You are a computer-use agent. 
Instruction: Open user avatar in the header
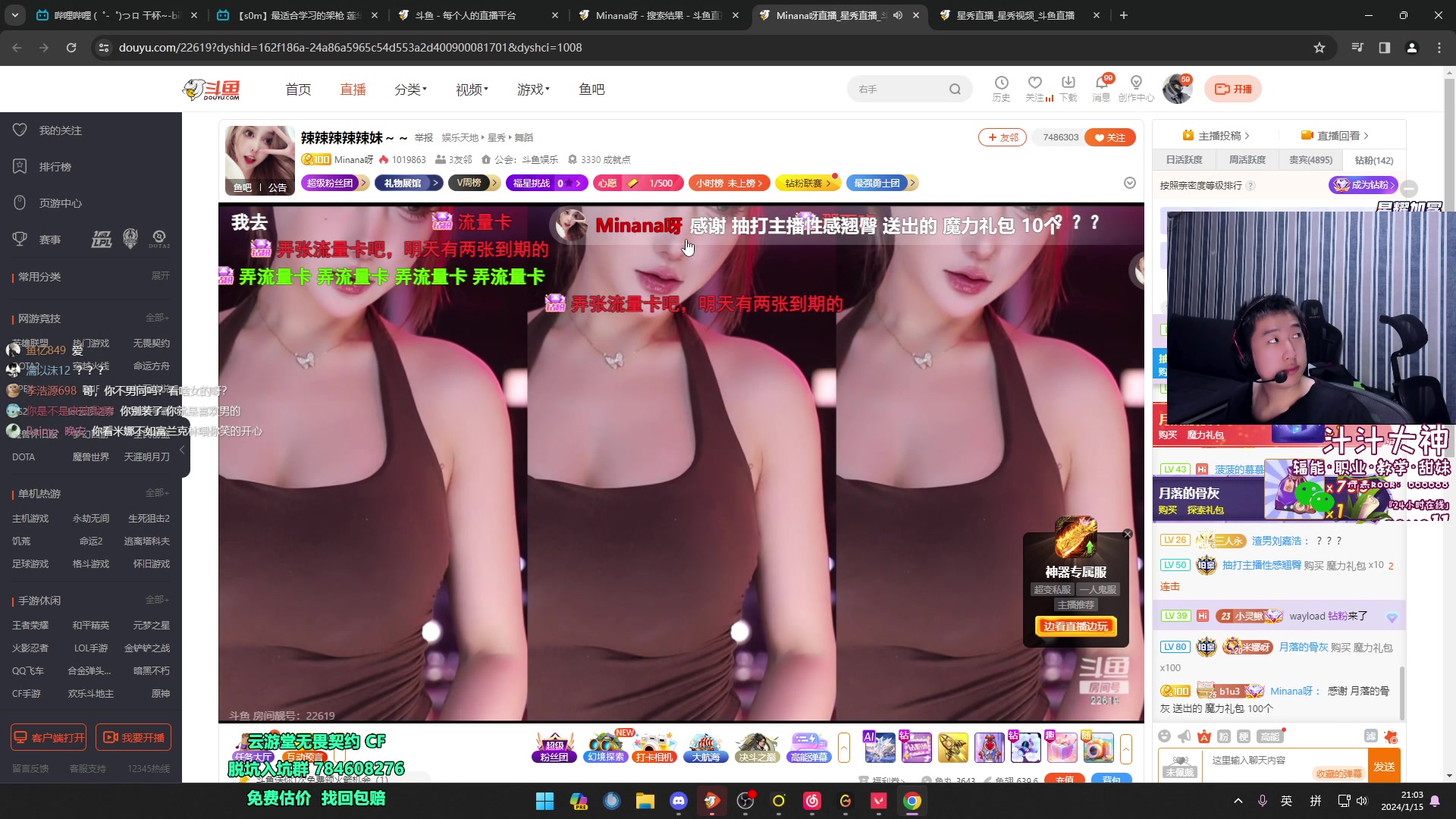(x=1177, y=89)
